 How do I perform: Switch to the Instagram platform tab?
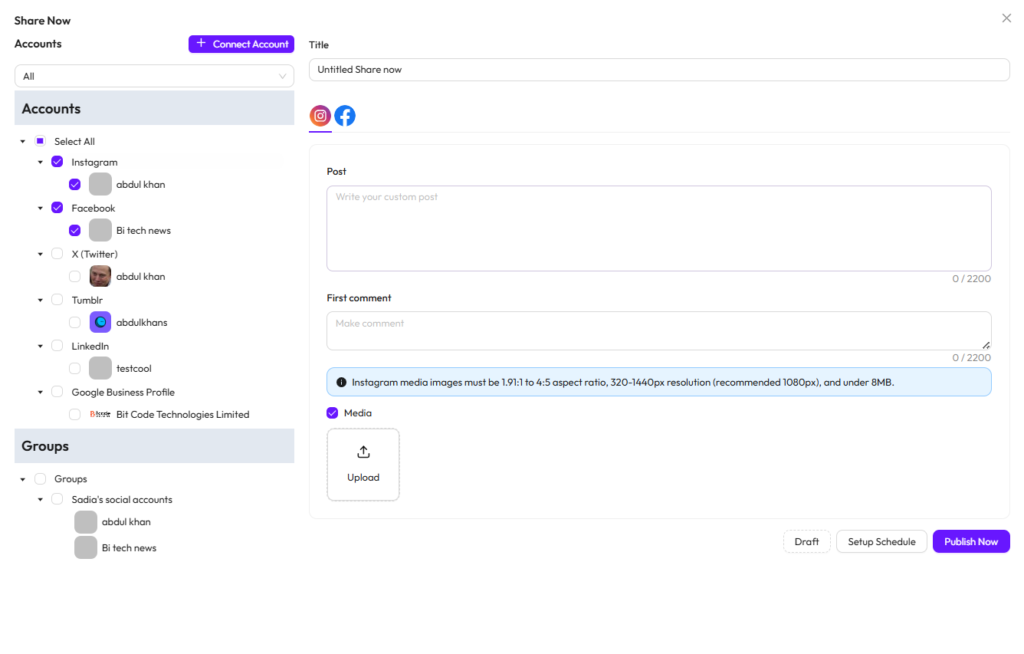tap(320, 116)
